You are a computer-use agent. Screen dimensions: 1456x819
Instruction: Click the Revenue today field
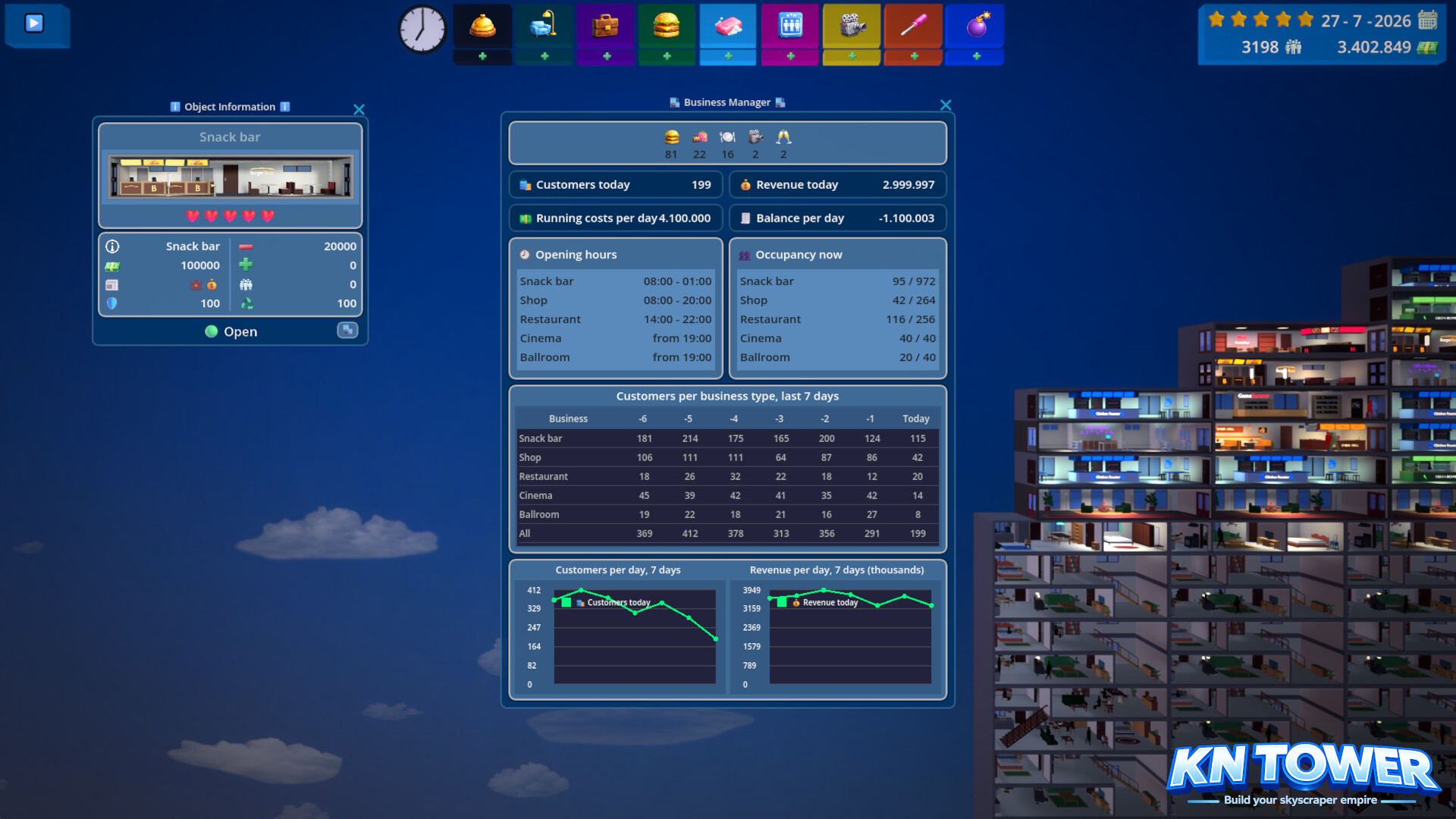pyautogui.click(x=837, y=185)
